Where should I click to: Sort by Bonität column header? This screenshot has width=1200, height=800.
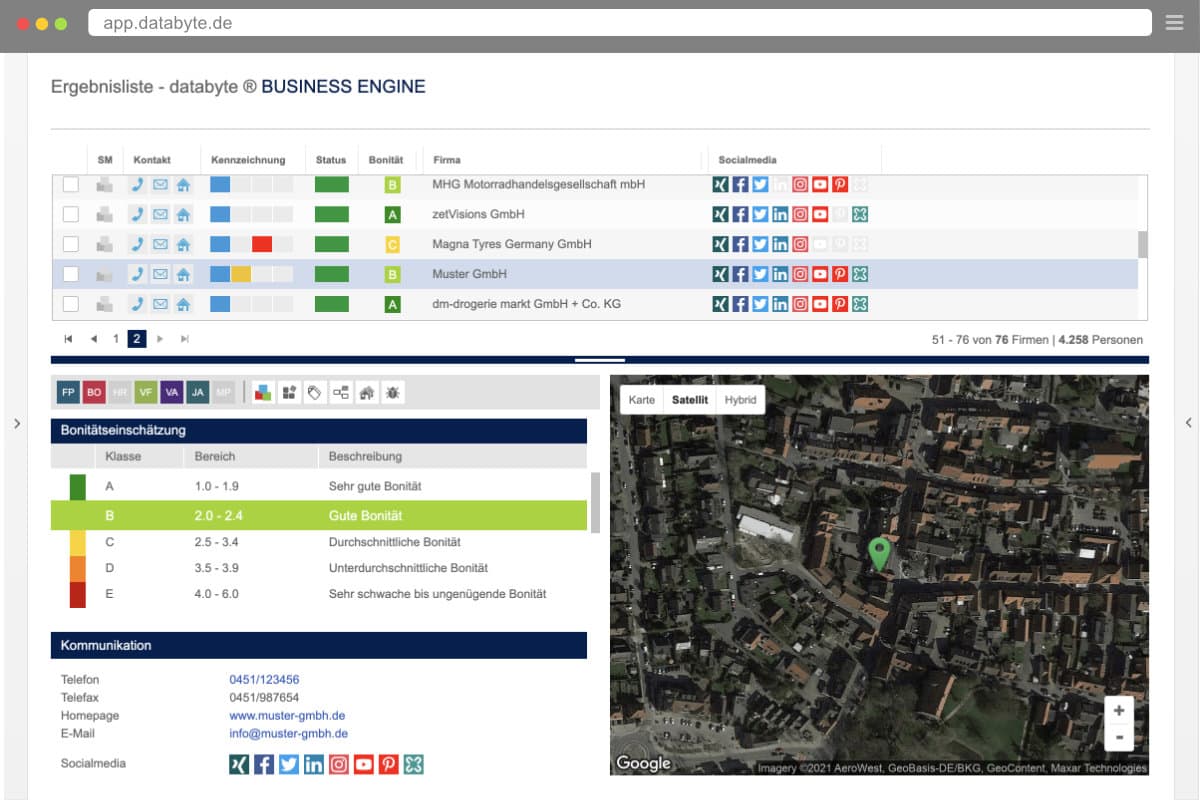coord(386,160)
